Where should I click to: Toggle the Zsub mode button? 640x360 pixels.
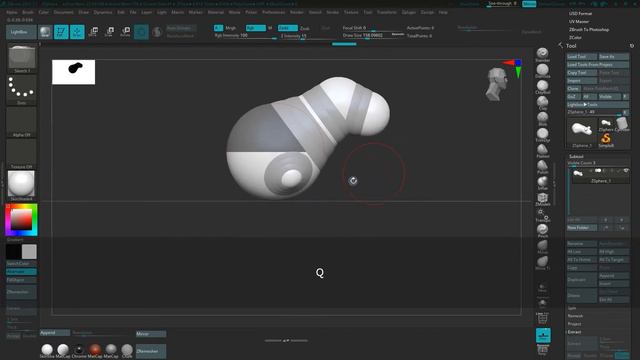[x=304, y=28]
